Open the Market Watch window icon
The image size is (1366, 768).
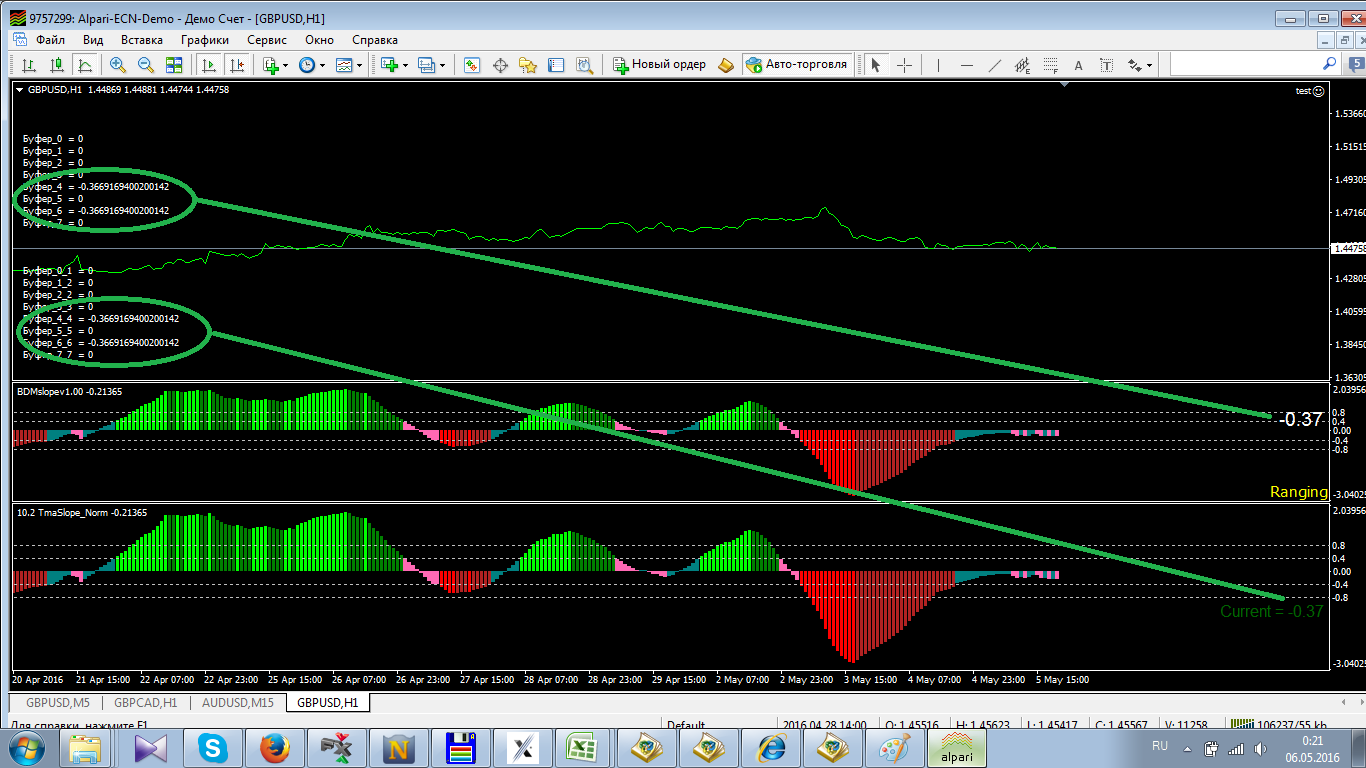point(472,65)
